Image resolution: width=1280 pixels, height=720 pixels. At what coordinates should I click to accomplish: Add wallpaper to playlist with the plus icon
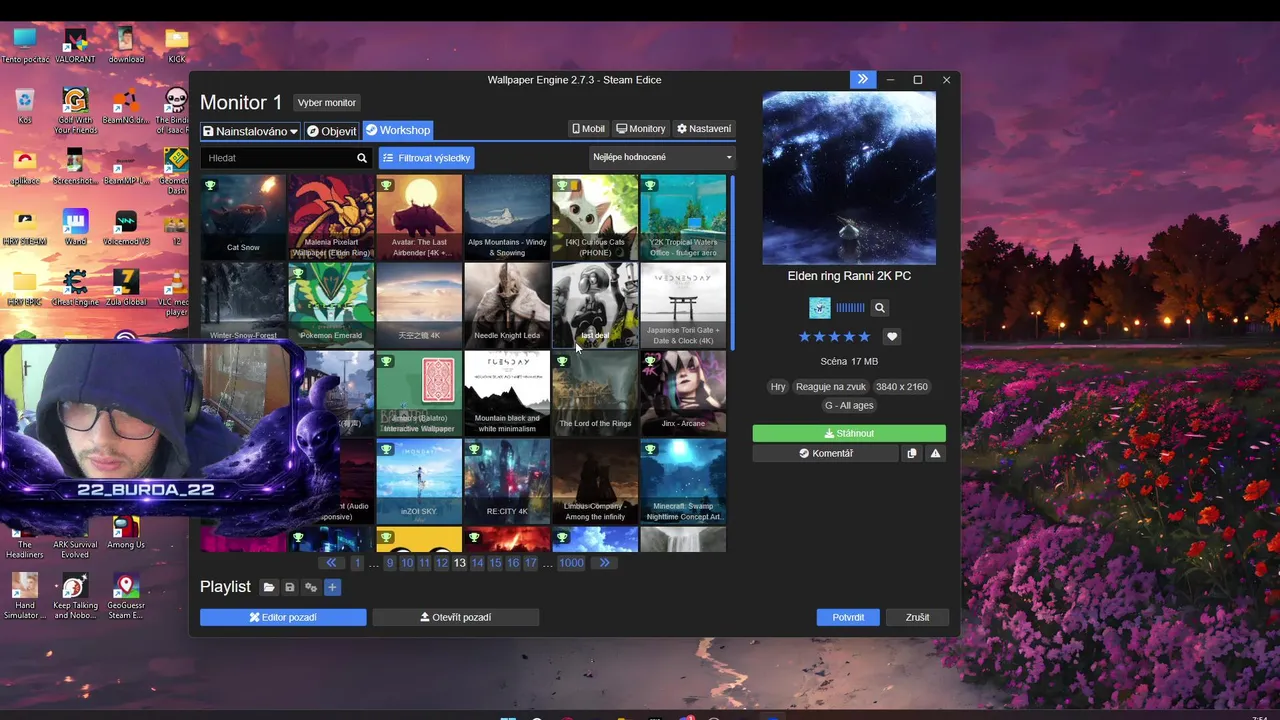(x=333, y=588)
